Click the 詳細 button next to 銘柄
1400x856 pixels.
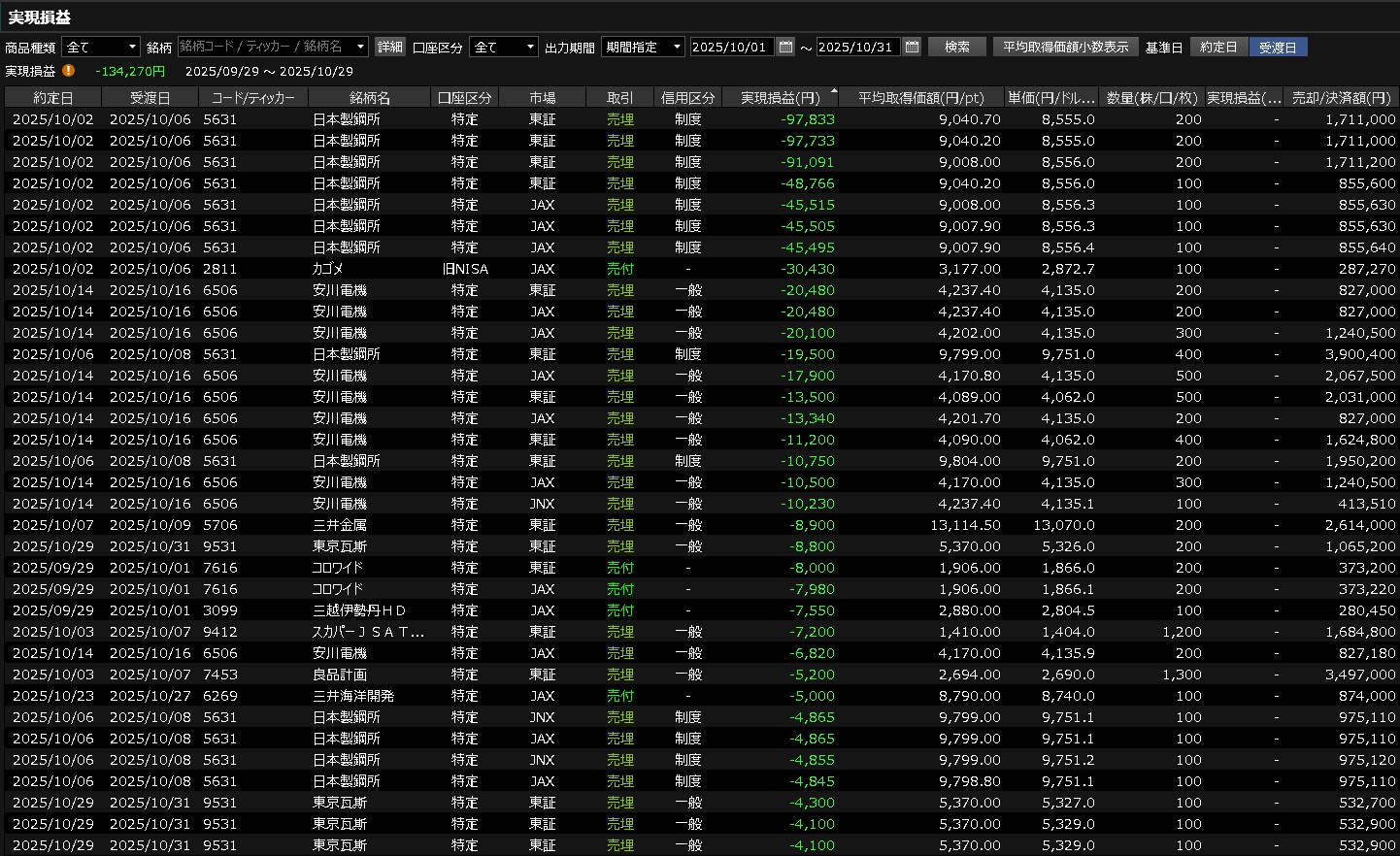389,47
